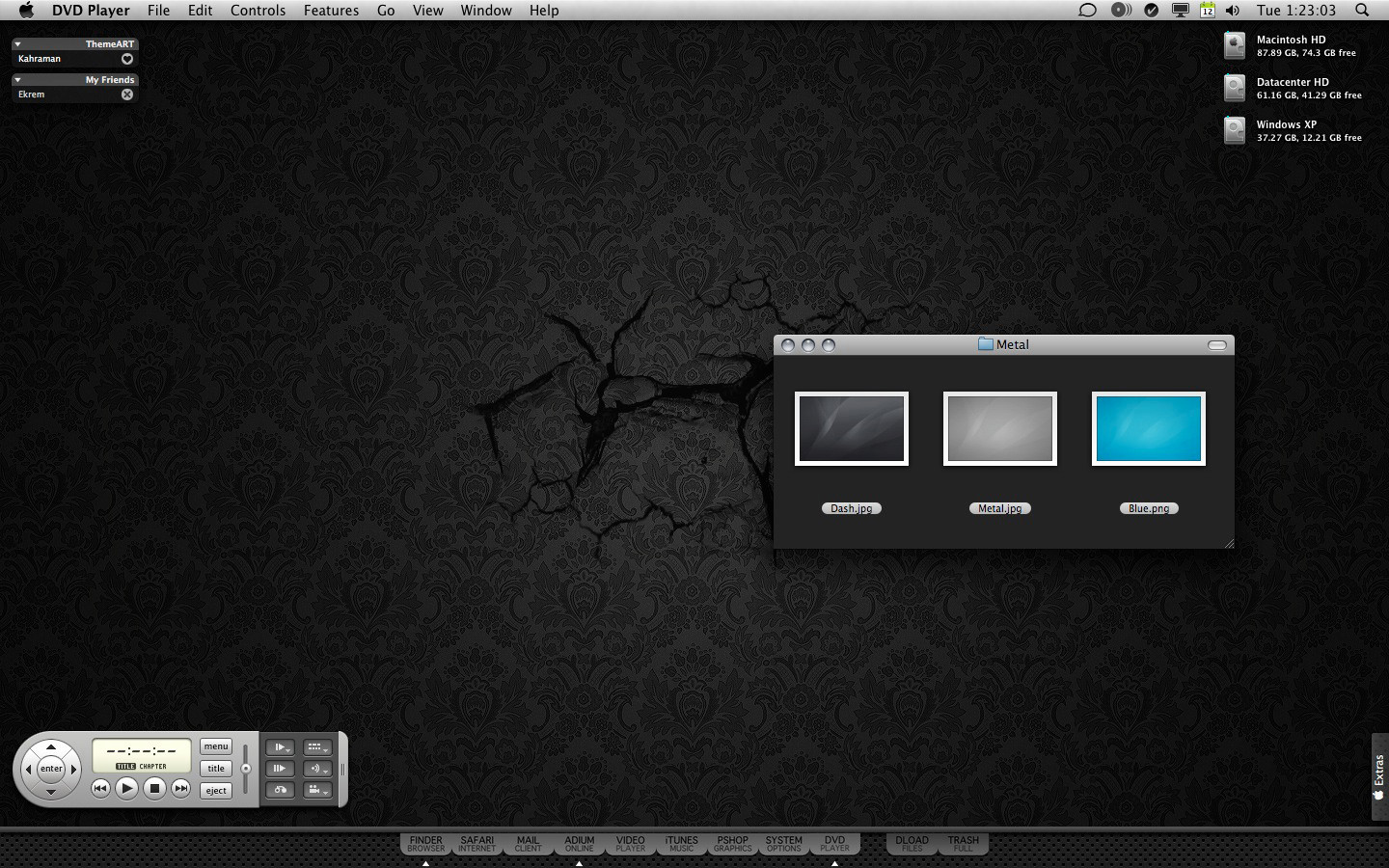Open the View menu
This screenshot has width=1389, height=868.
tap(428, 11)
